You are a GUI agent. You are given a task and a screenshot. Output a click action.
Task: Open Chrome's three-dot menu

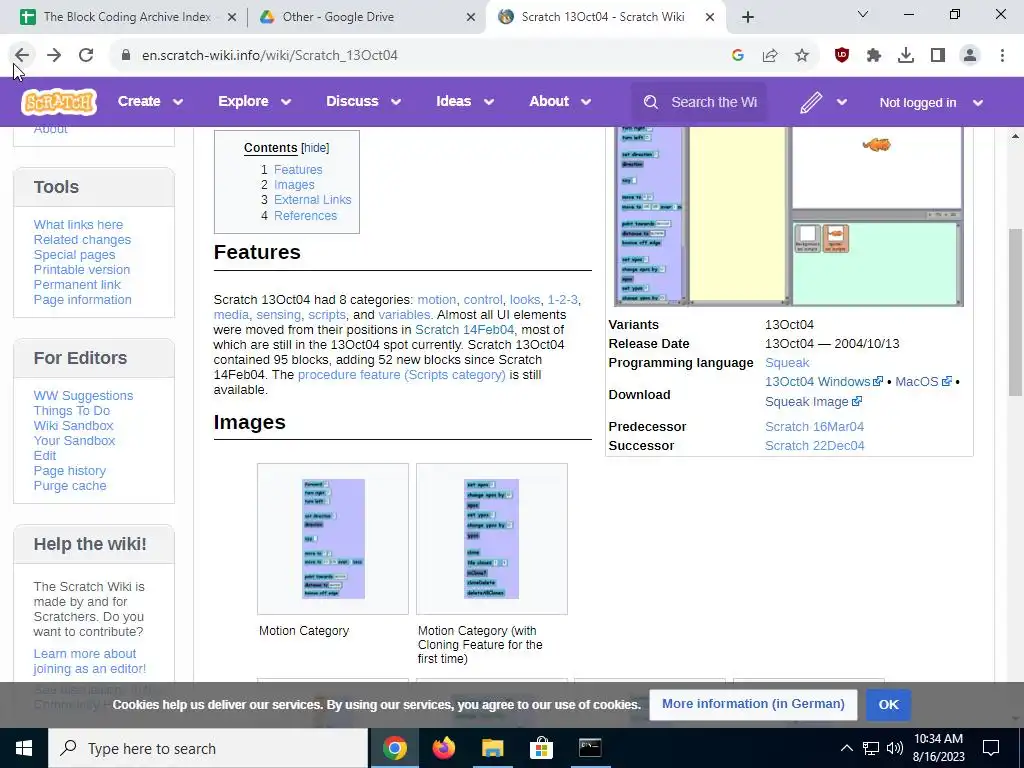1002,56
